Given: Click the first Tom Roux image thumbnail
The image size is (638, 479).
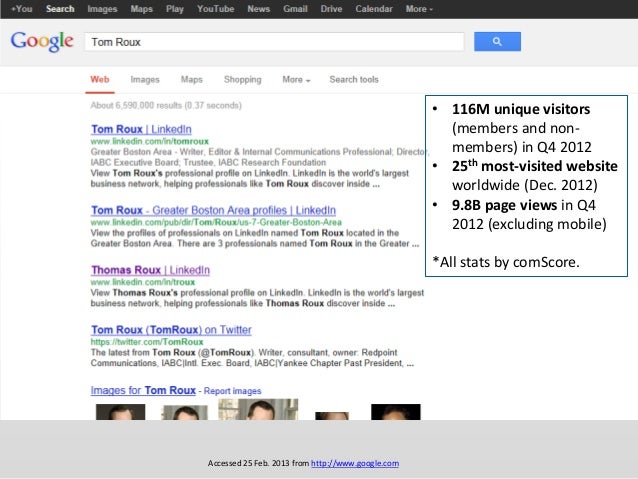Looking at the screenshot, I should tap(120, 412).
